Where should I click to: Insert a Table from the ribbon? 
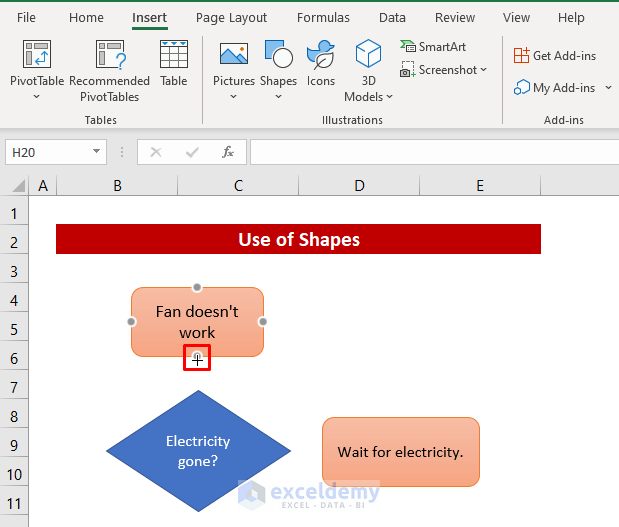(x=174, y=63)
